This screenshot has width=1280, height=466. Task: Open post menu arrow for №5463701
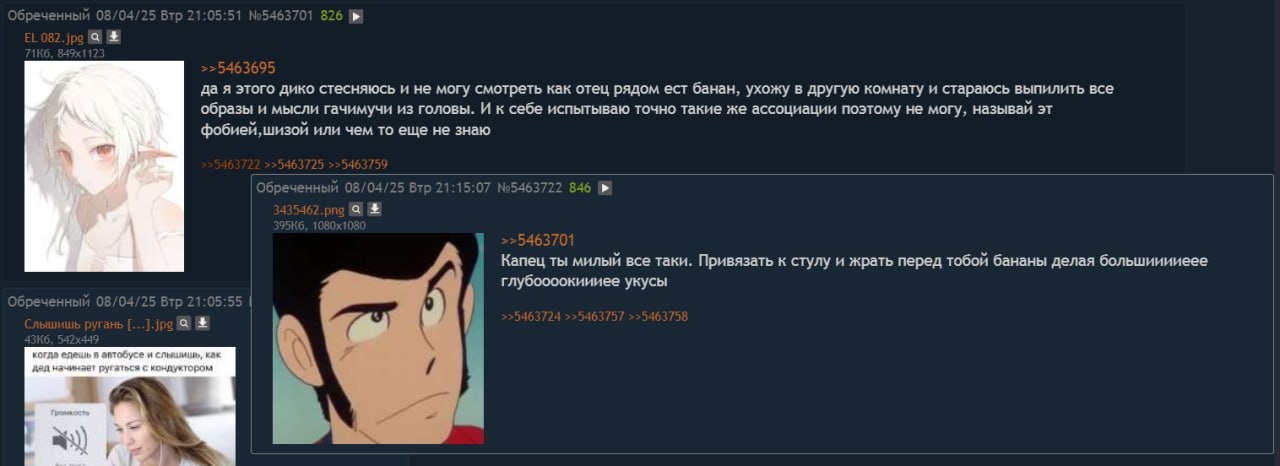point(356,17)
